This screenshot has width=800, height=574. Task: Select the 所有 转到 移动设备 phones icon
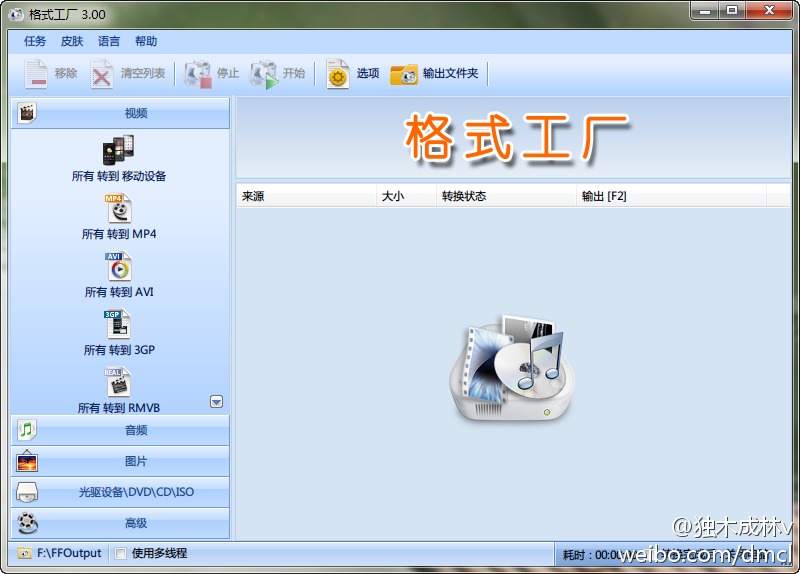coord(118,150)
